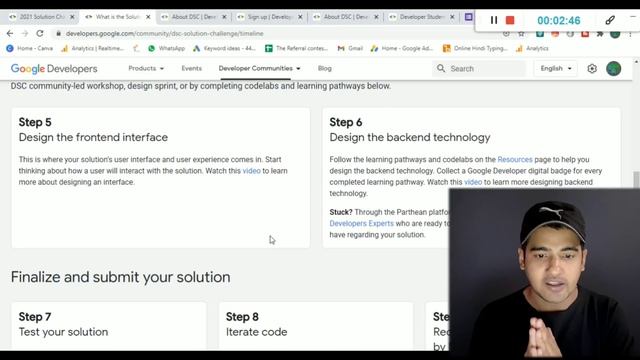Close the Developer Student tab
The image size is (640, 360).
(x=452, y=17)
